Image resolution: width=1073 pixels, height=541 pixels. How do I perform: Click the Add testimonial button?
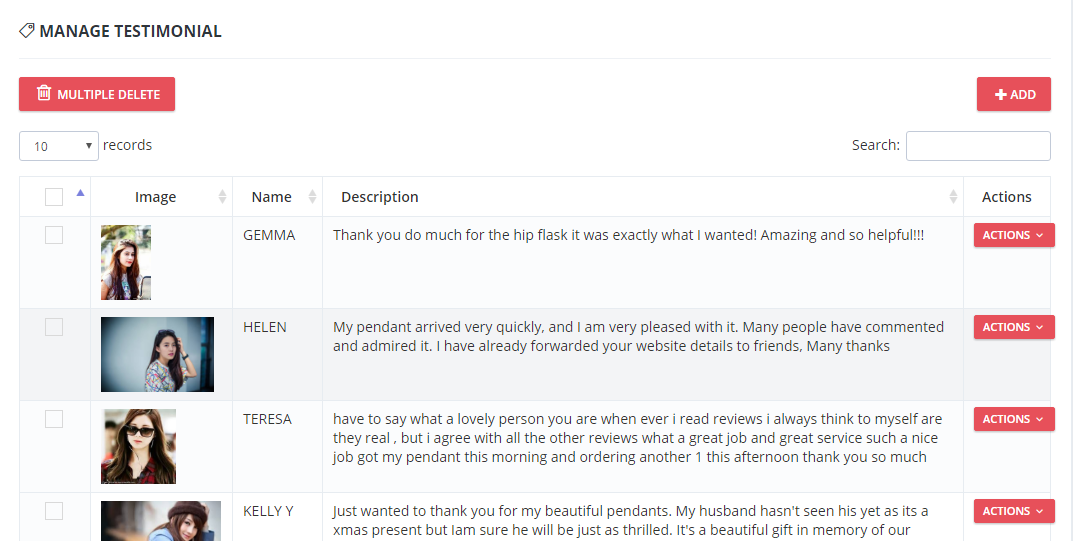[x=1013, y=94]
